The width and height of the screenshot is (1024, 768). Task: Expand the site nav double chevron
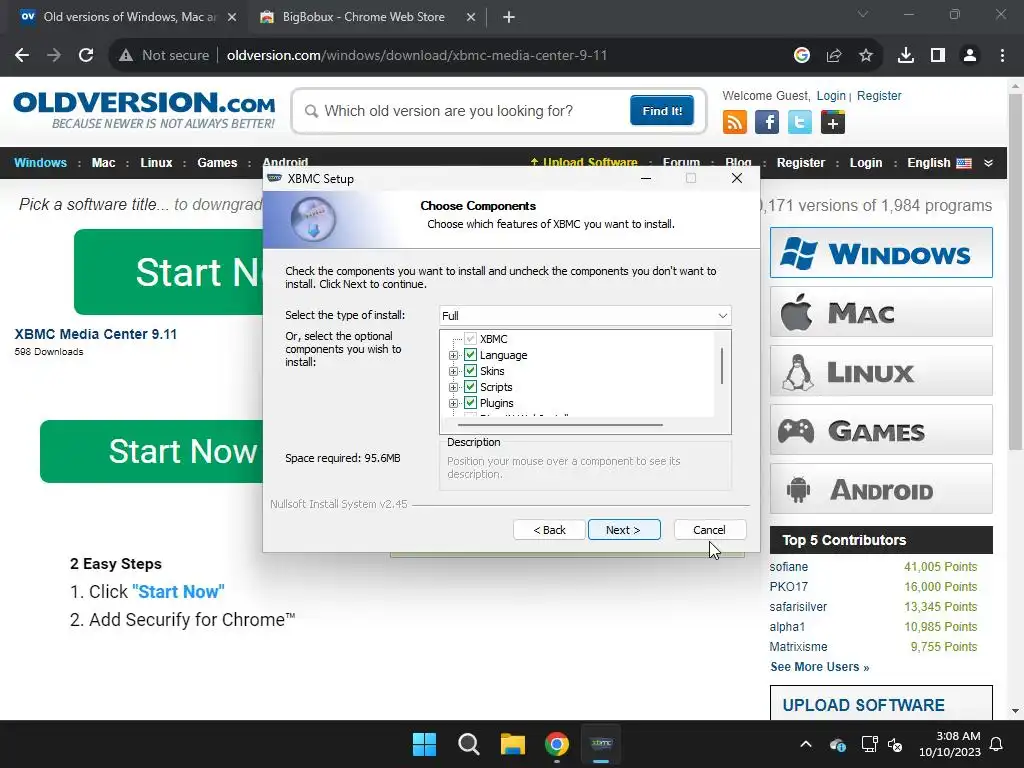[988, 163]
